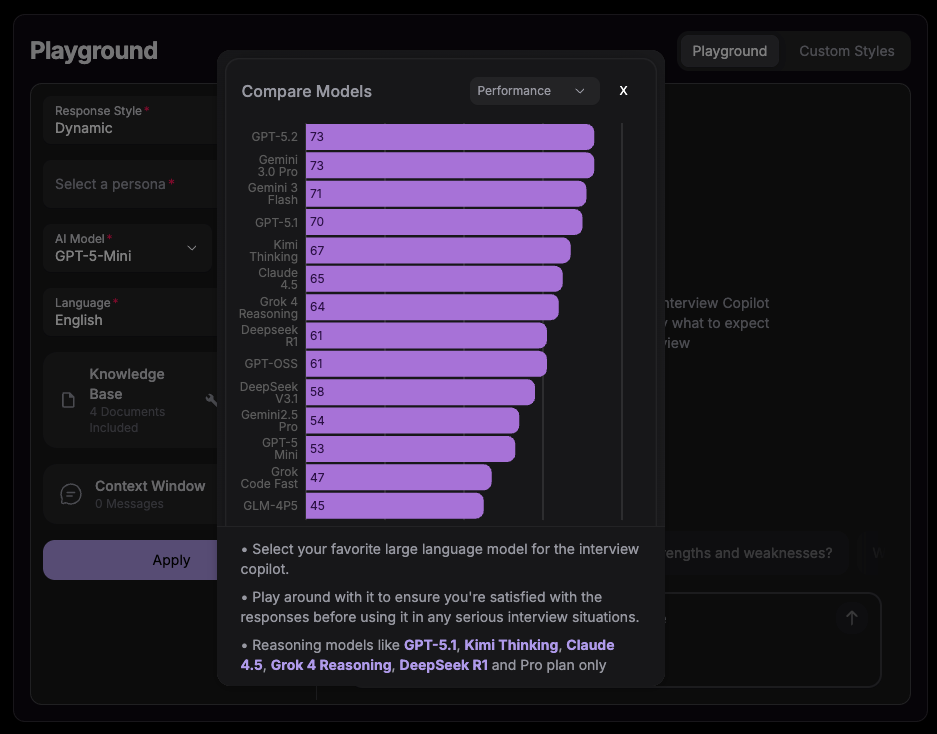
Task: Click the Context Window chat bubble icon
Action: 70,493
